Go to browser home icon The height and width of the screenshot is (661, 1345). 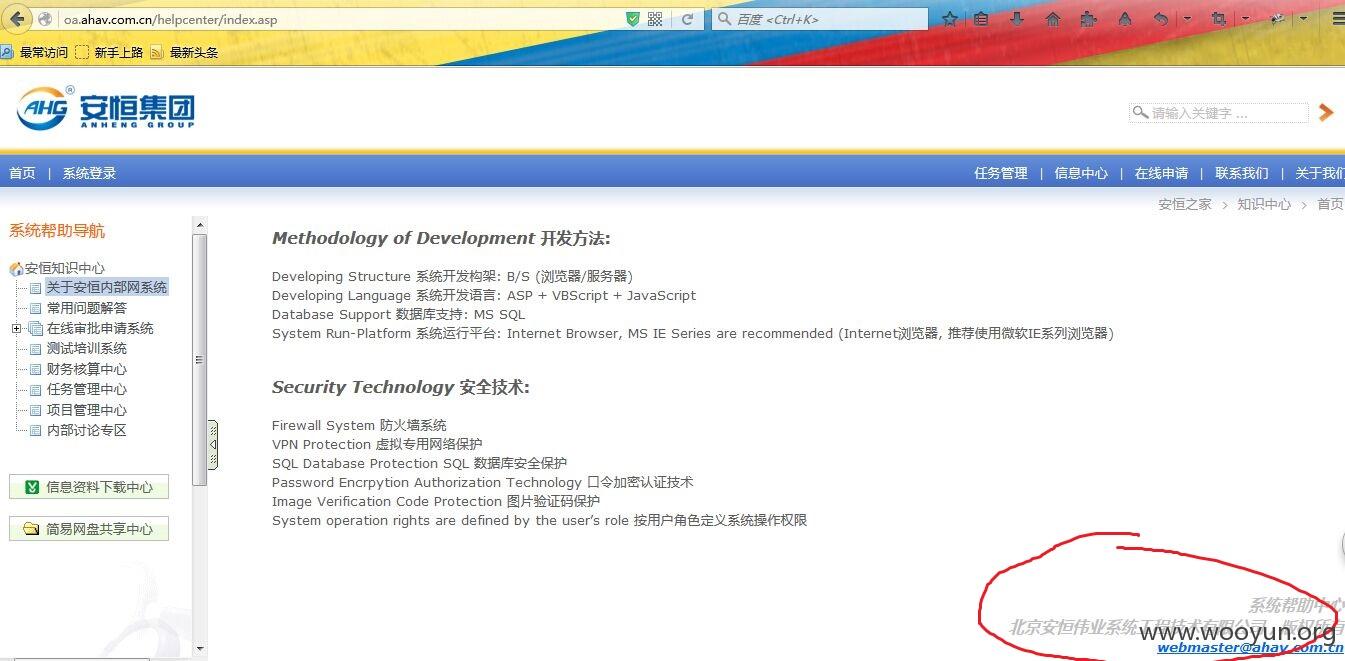[x=1053, y=19]
